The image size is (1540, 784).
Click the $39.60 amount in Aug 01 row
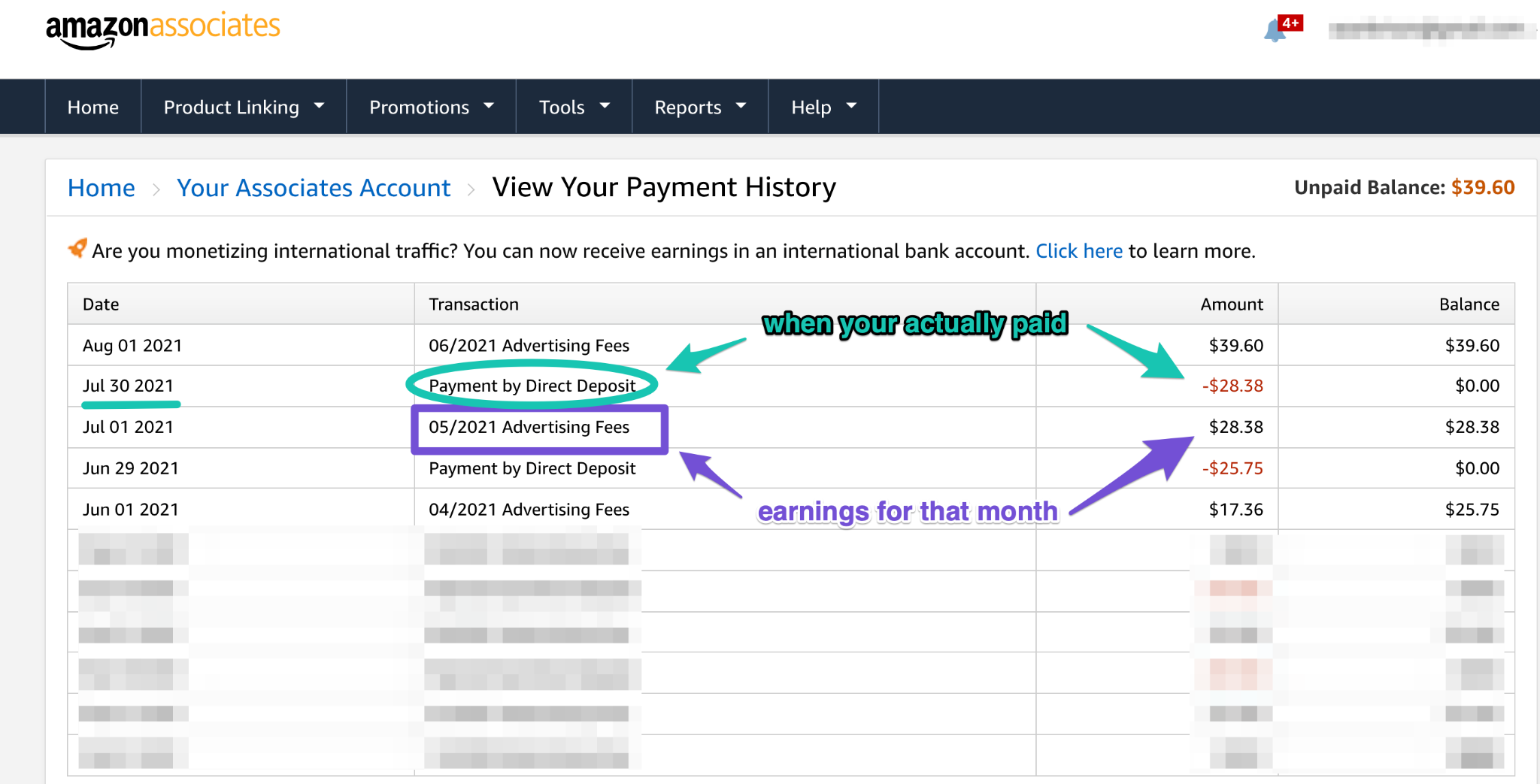tap(1236, 346)
